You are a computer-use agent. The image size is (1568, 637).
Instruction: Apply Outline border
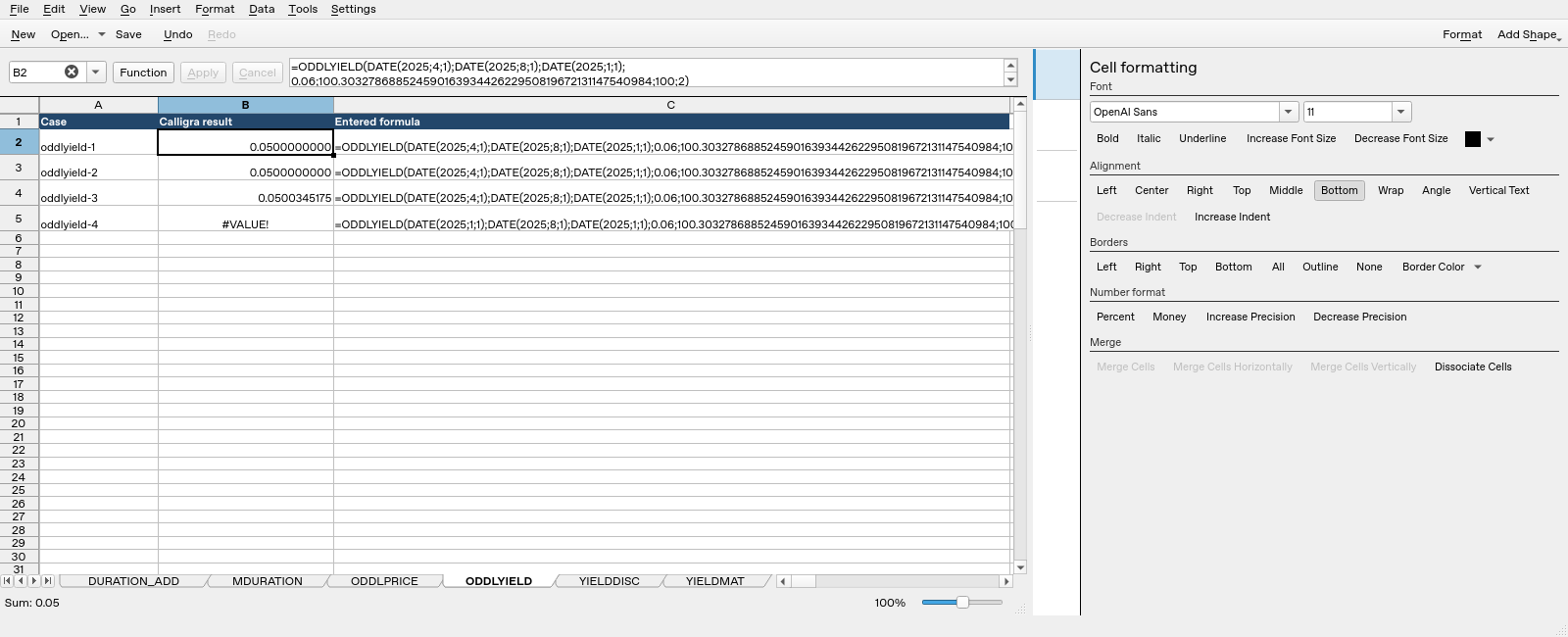(x=1320, y=267)
